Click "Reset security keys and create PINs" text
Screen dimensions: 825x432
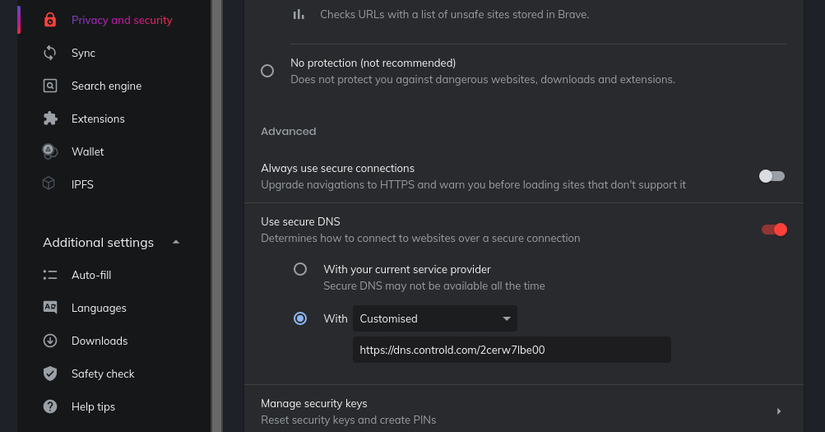coord(348,420)
